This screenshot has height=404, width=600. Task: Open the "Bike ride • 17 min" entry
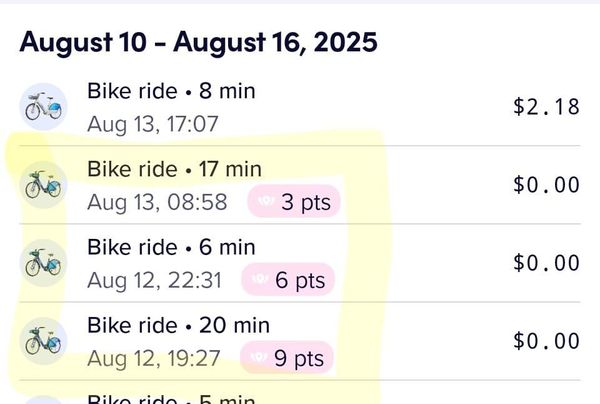click(174, 169)
